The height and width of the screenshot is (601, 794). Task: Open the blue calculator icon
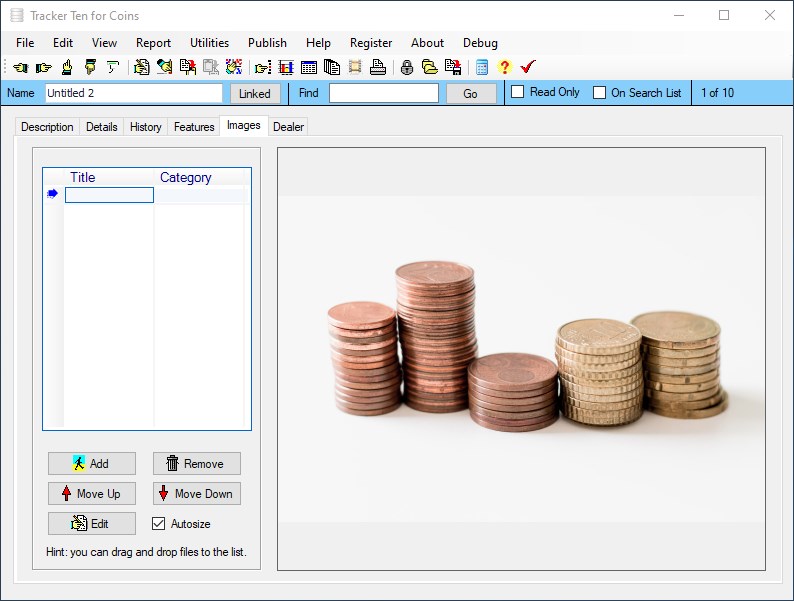(482, 67)
